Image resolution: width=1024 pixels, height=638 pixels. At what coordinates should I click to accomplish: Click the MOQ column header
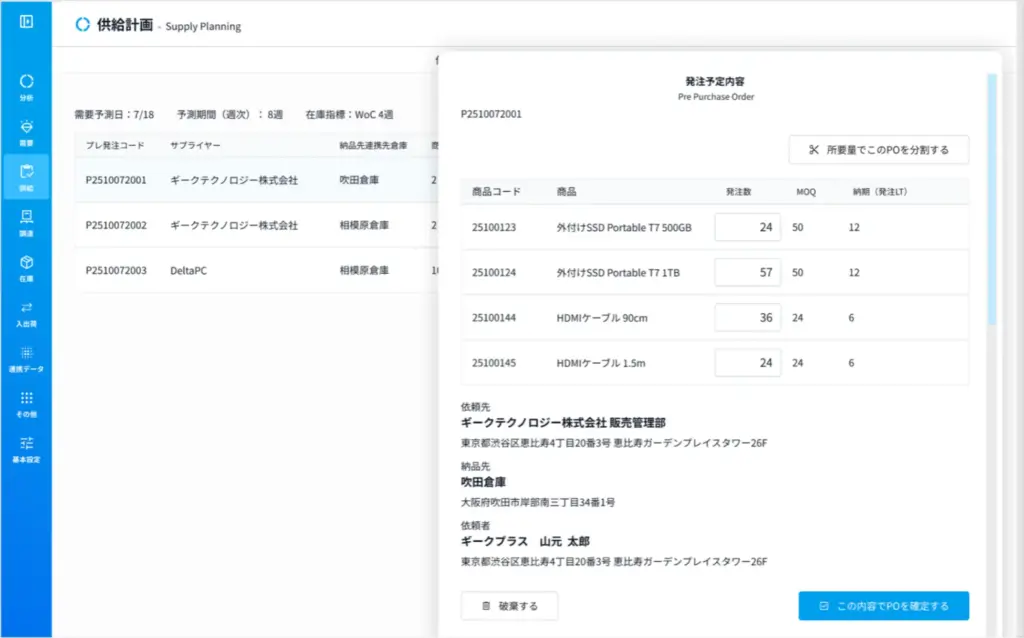[x=806, y=191]
